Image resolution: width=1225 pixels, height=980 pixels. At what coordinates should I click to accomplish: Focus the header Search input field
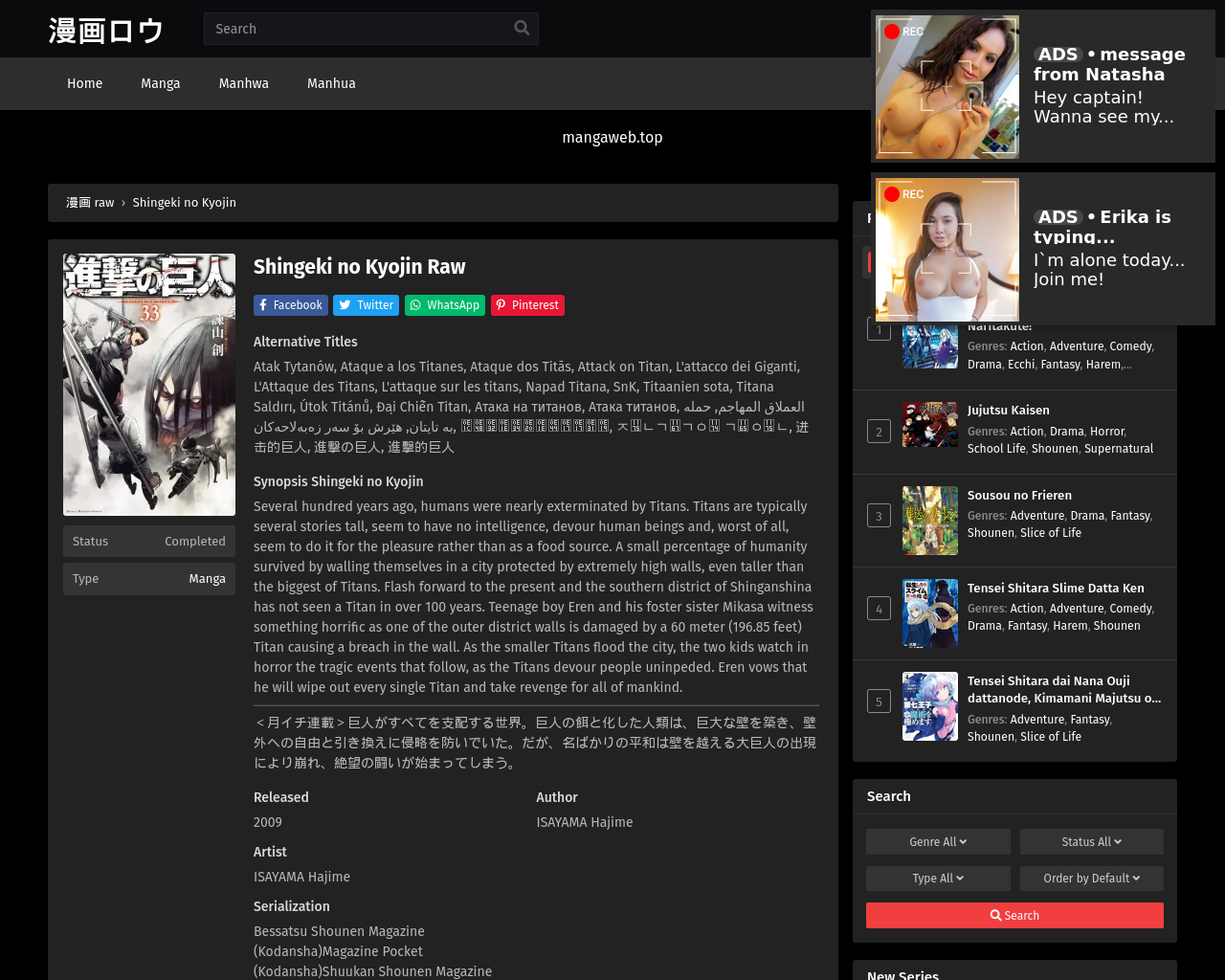pyautogui.click(x=359, y=29)
